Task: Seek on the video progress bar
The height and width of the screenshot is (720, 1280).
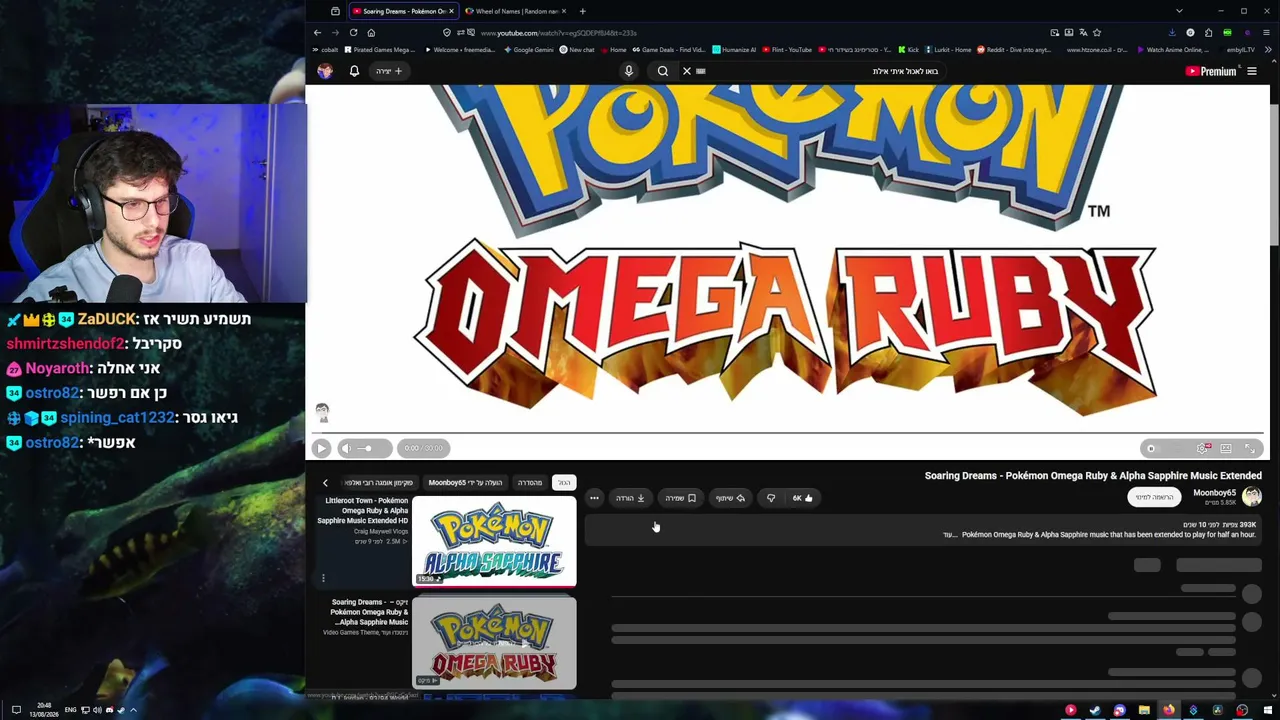Action: [x=787, y=433]
